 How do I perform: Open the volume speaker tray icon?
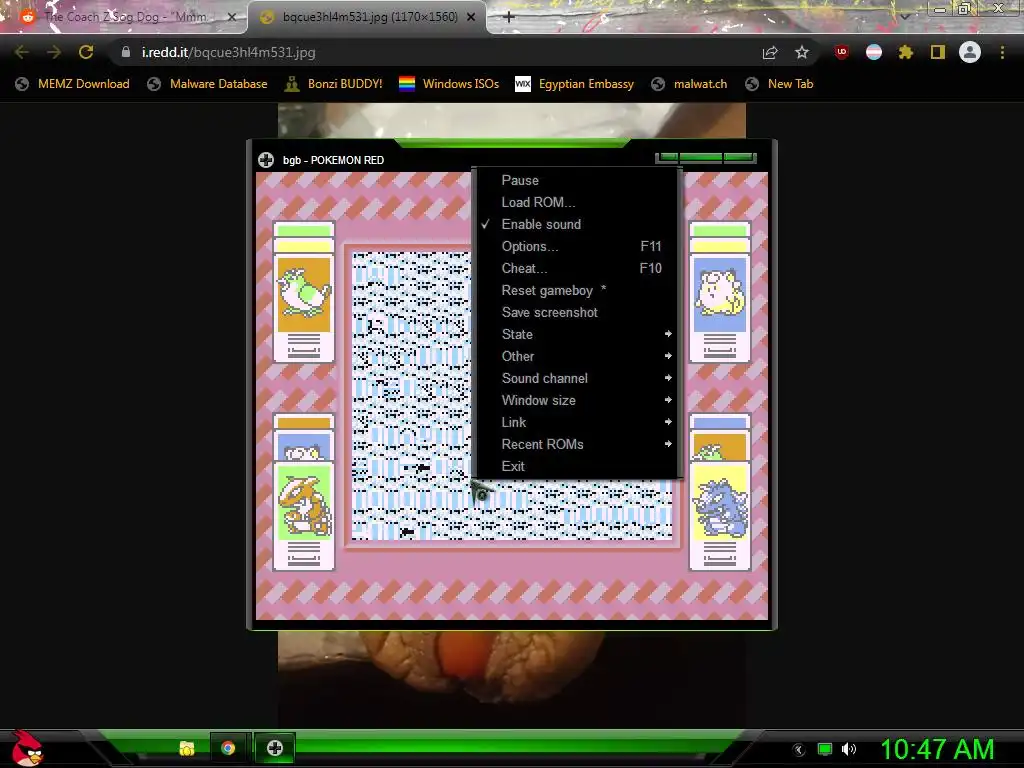click(x=849, y=750)
